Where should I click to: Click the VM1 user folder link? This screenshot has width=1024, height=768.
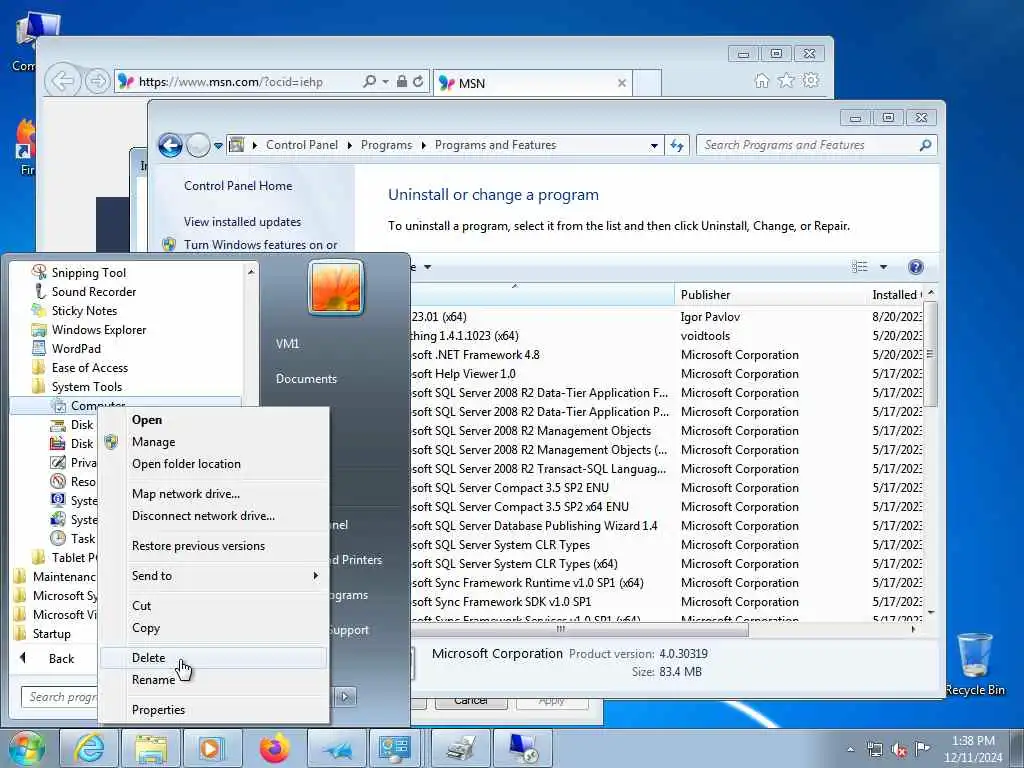pyautogui.click(x=287, y=344)
